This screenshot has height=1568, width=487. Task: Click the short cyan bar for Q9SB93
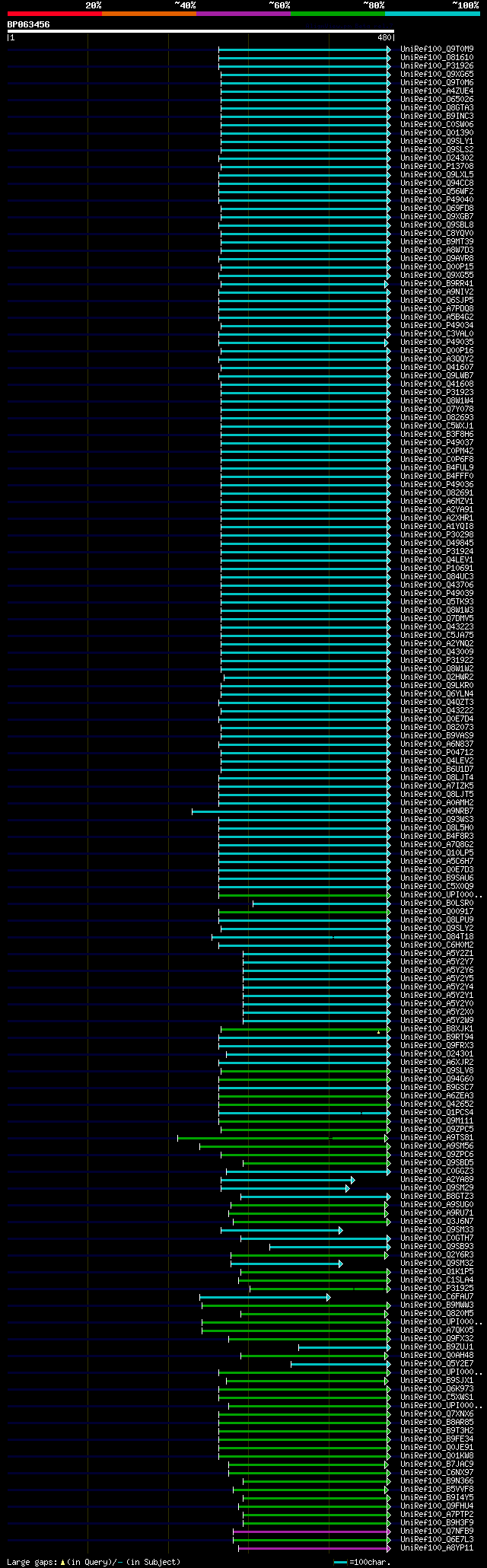point(330,1247)
